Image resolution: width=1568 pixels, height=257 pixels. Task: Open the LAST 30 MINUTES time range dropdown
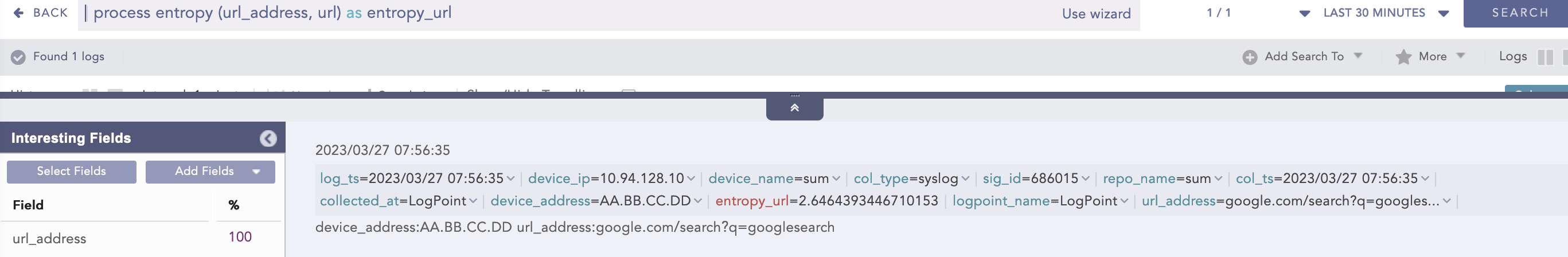coord(1443,13)
